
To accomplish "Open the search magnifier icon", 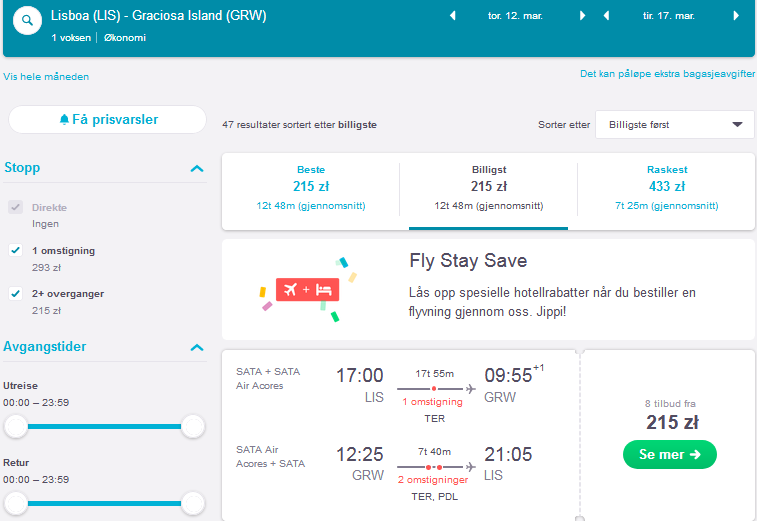I will tap(28, 20).
